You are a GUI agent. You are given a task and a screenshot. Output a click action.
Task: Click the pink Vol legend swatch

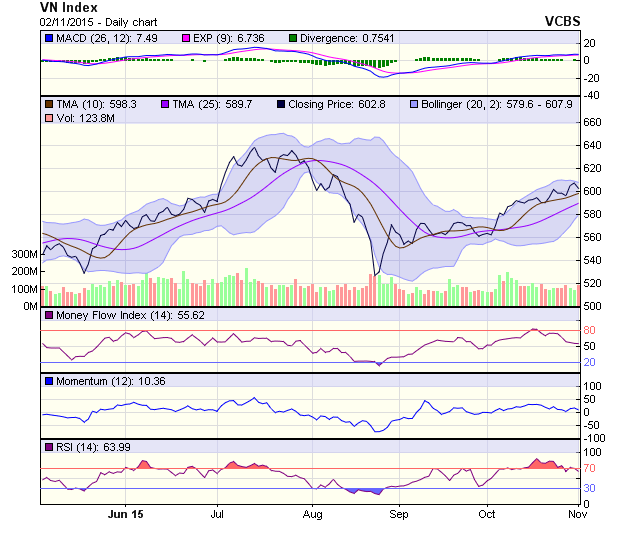pyautogui.click(x=48, y=118)
